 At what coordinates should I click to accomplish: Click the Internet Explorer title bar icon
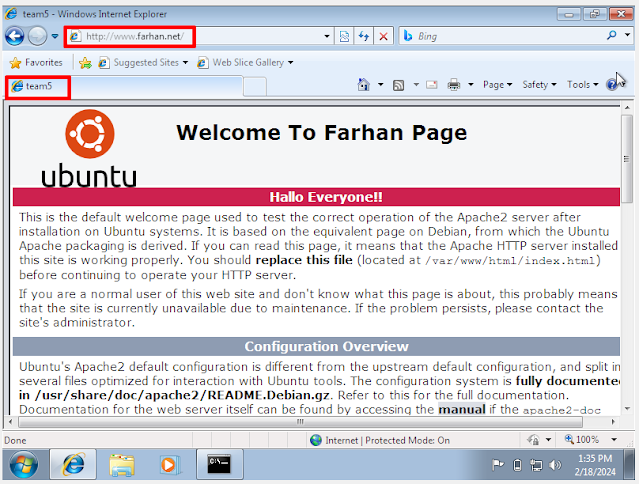(11, 13)
